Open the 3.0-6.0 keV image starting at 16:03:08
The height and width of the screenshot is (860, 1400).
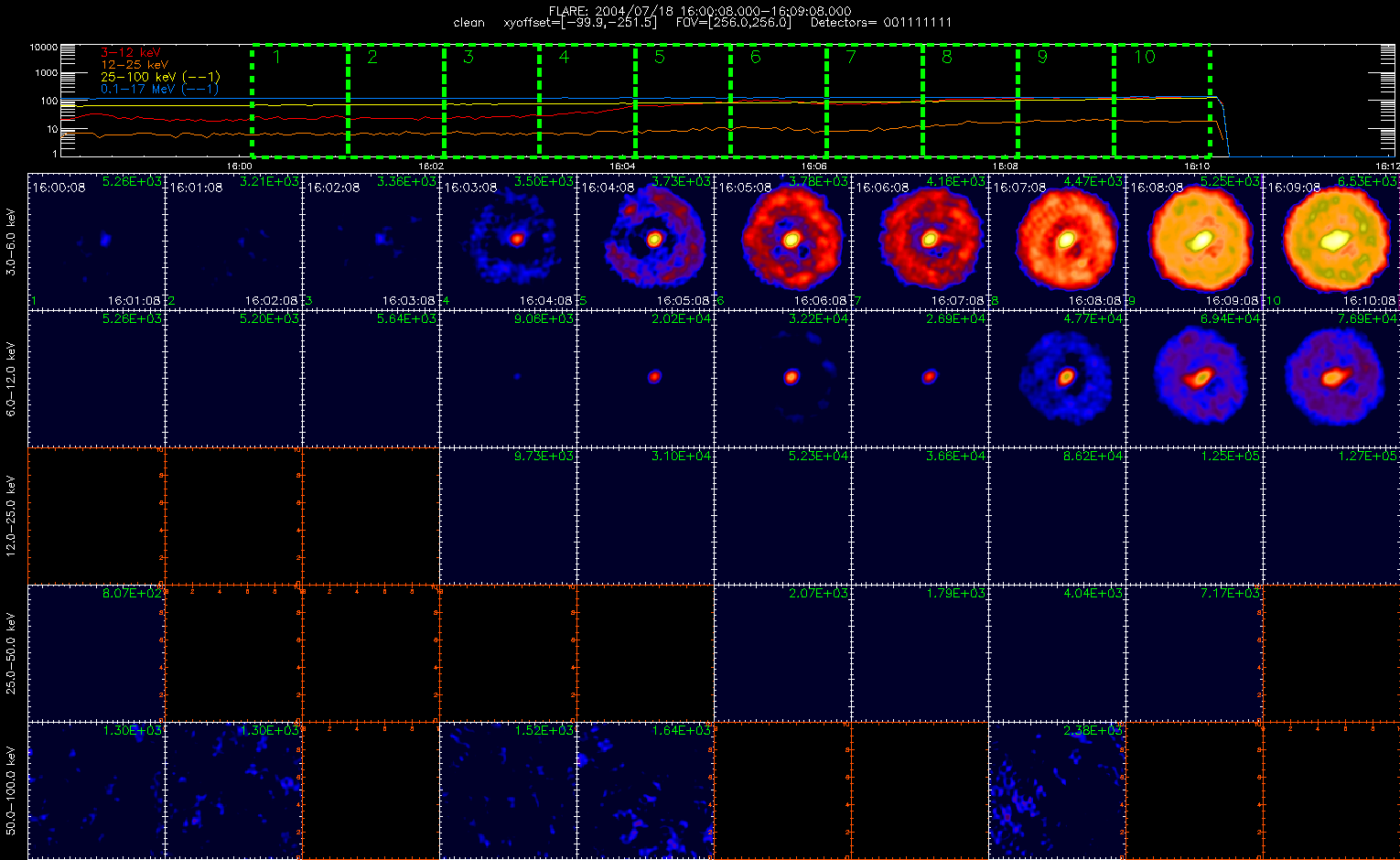[509, 242]
